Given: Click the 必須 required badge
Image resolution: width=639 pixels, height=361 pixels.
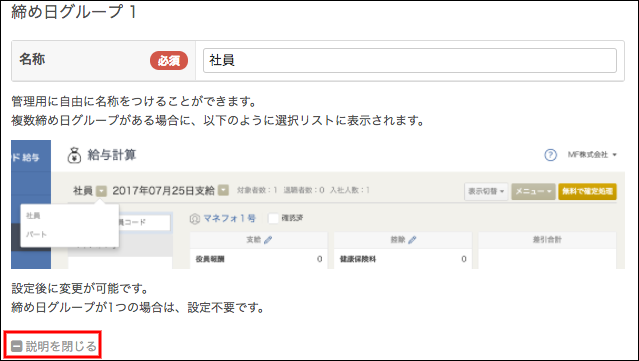Looking at the screenshot, I should (169, 61).
